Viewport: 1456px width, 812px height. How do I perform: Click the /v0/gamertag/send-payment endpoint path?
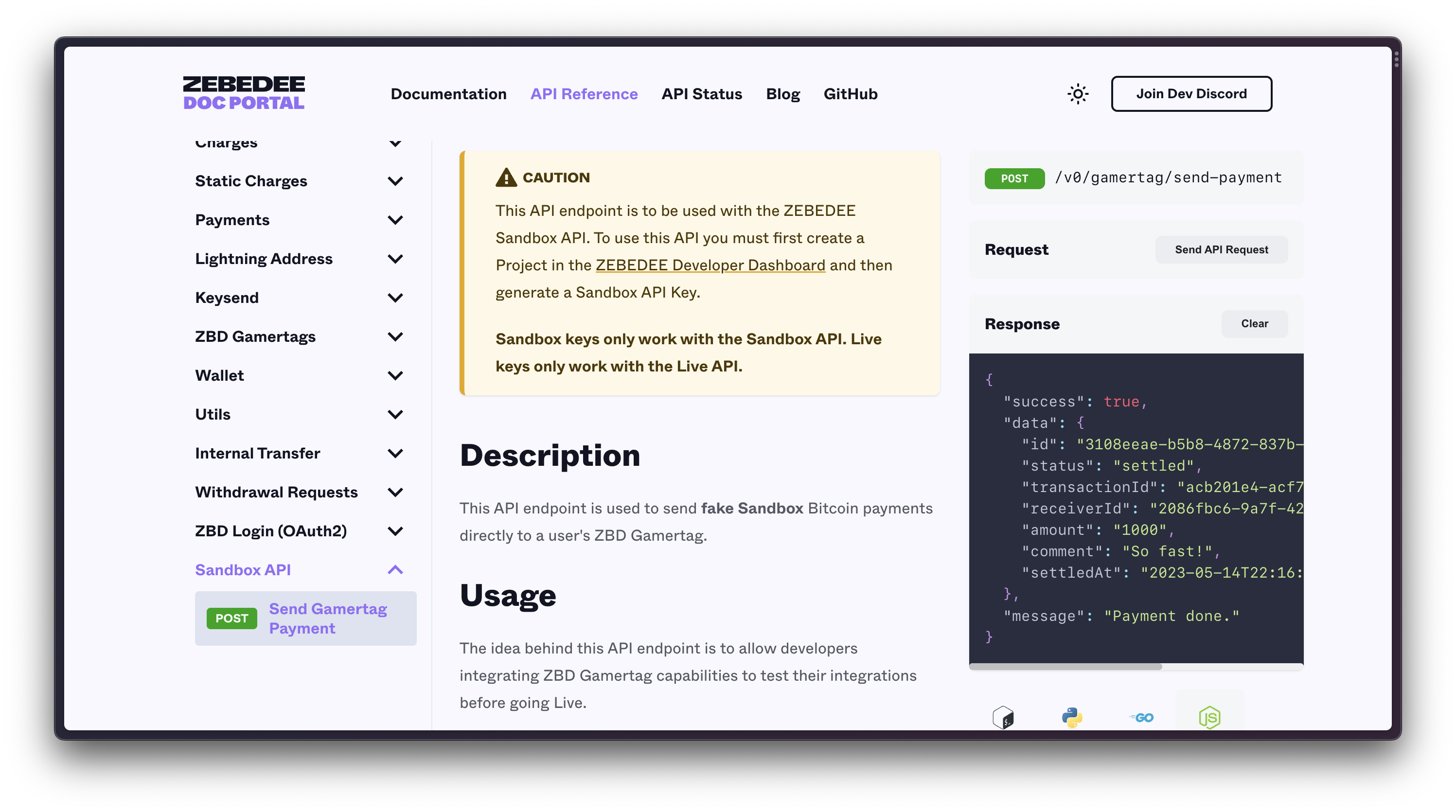click(1168, 178)
